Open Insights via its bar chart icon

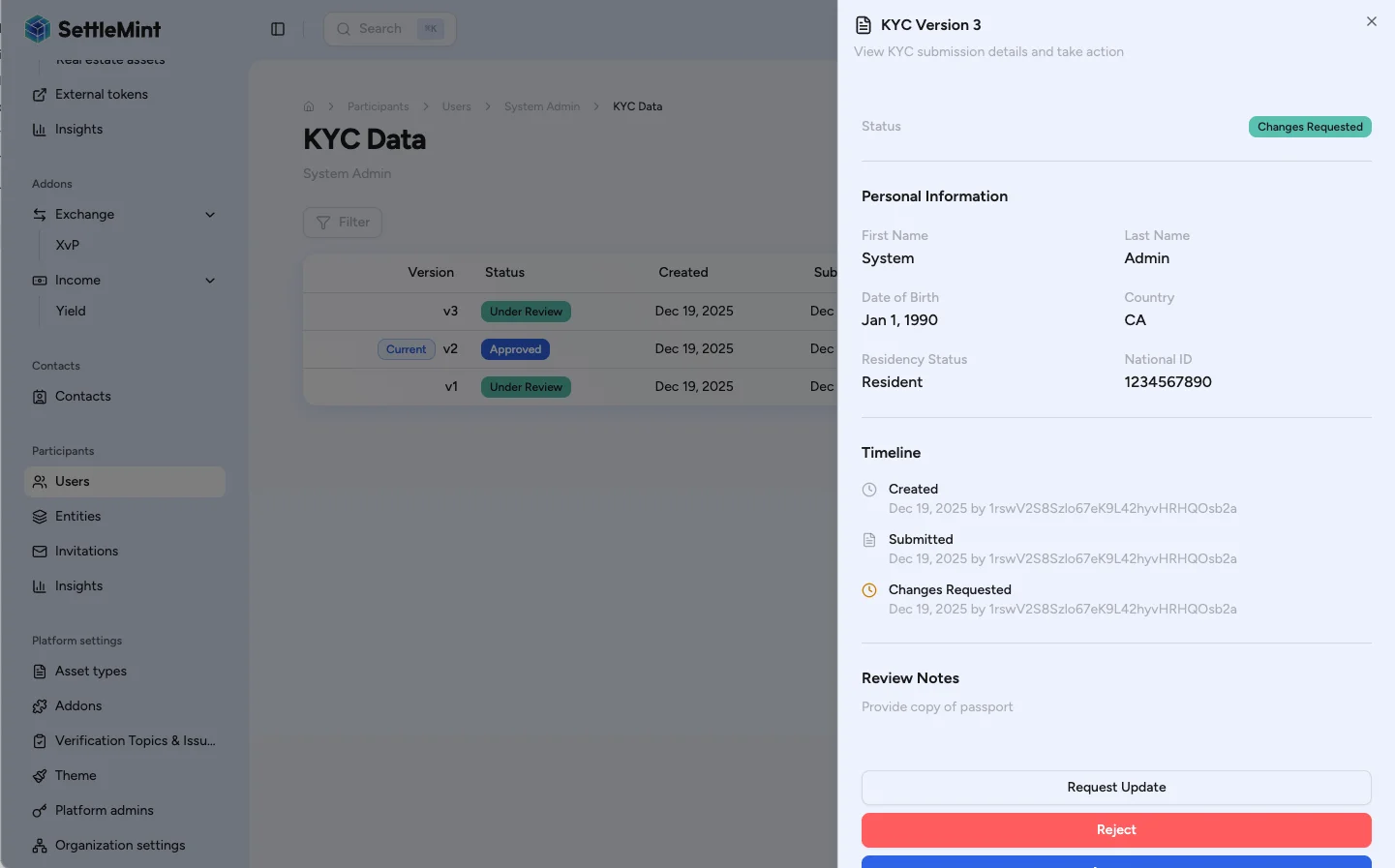click(40, 585)
